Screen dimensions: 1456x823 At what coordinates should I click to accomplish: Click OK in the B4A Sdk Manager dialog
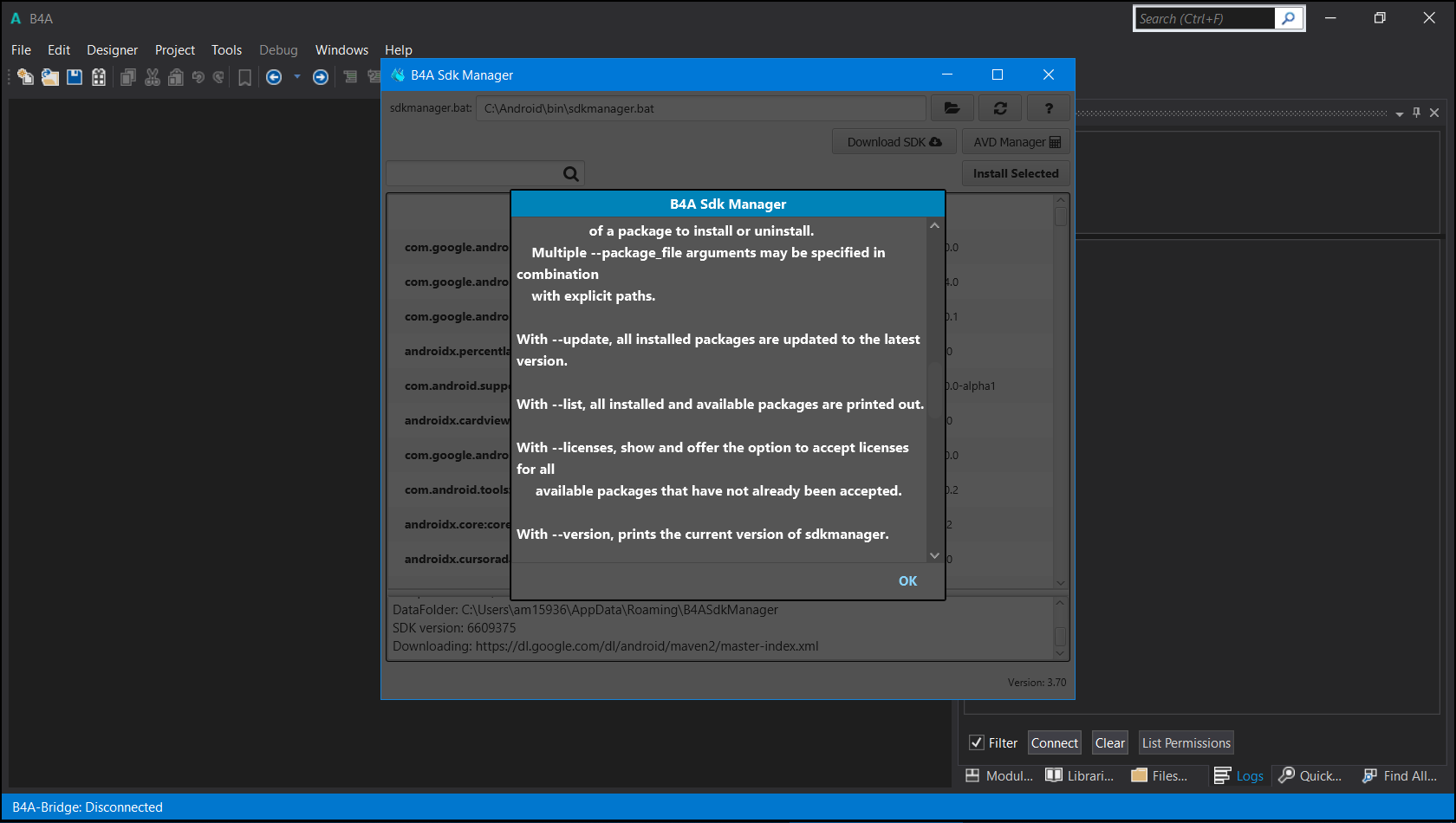point(907,581)
